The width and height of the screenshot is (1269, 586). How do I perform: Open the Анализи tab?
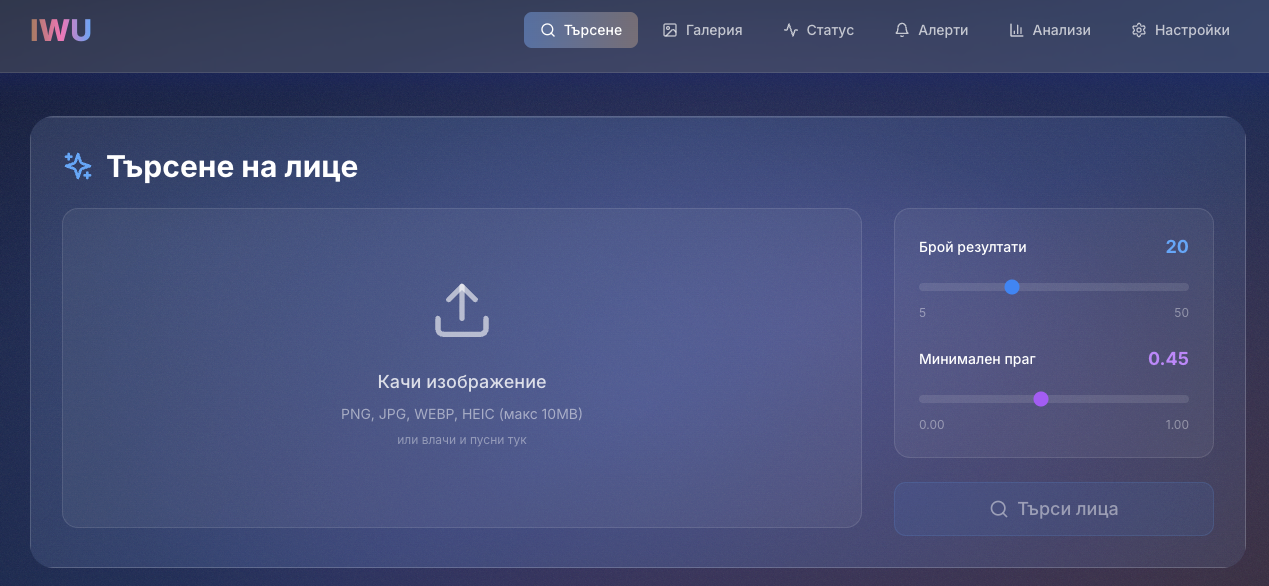pyautogui.click(x=1061, y=30)
